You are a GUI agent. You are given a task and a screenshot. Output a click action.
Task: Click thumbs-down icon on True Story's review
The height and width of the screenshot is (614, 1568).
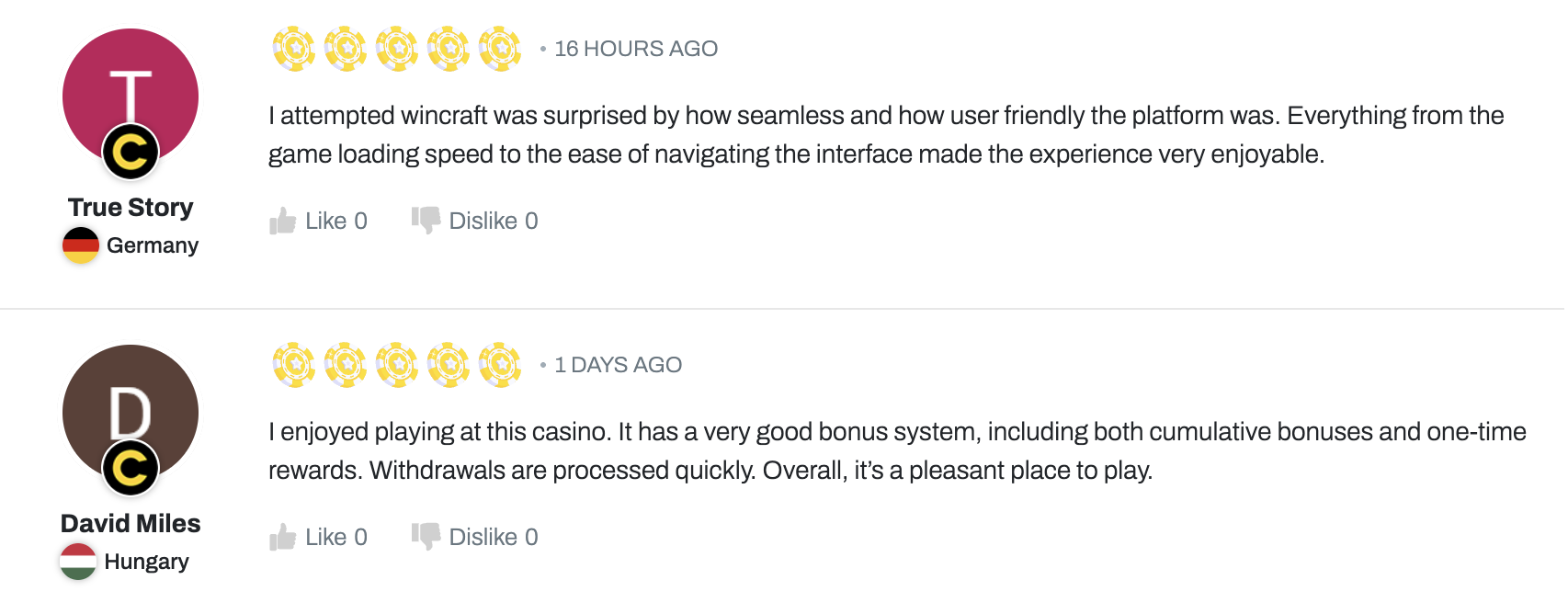point(426,220)
